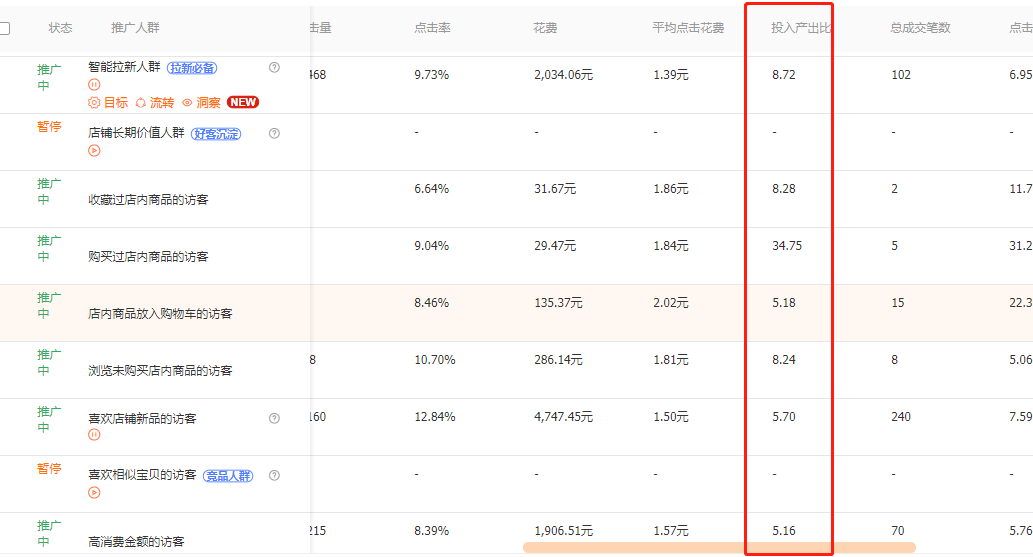Screen dimensions: 1033x557
Task: Sort by 投入产出比 column header
Action: tap(800, 28)
